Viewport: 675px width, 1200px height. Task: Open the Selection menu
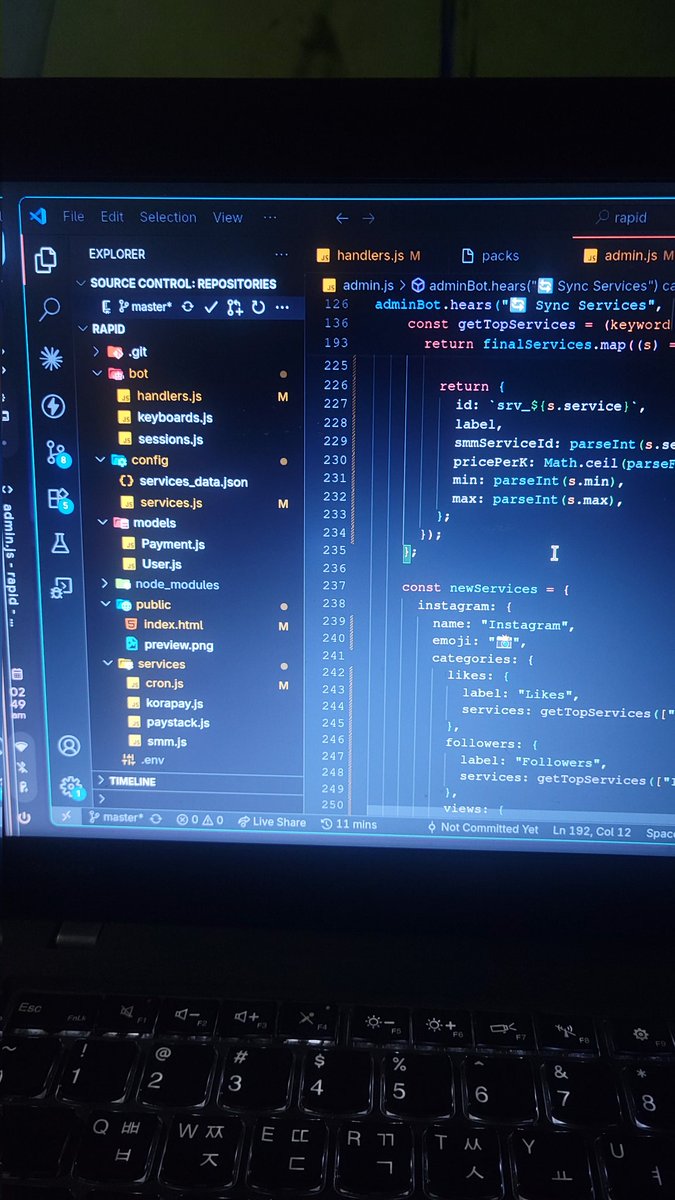click(168, 217)
